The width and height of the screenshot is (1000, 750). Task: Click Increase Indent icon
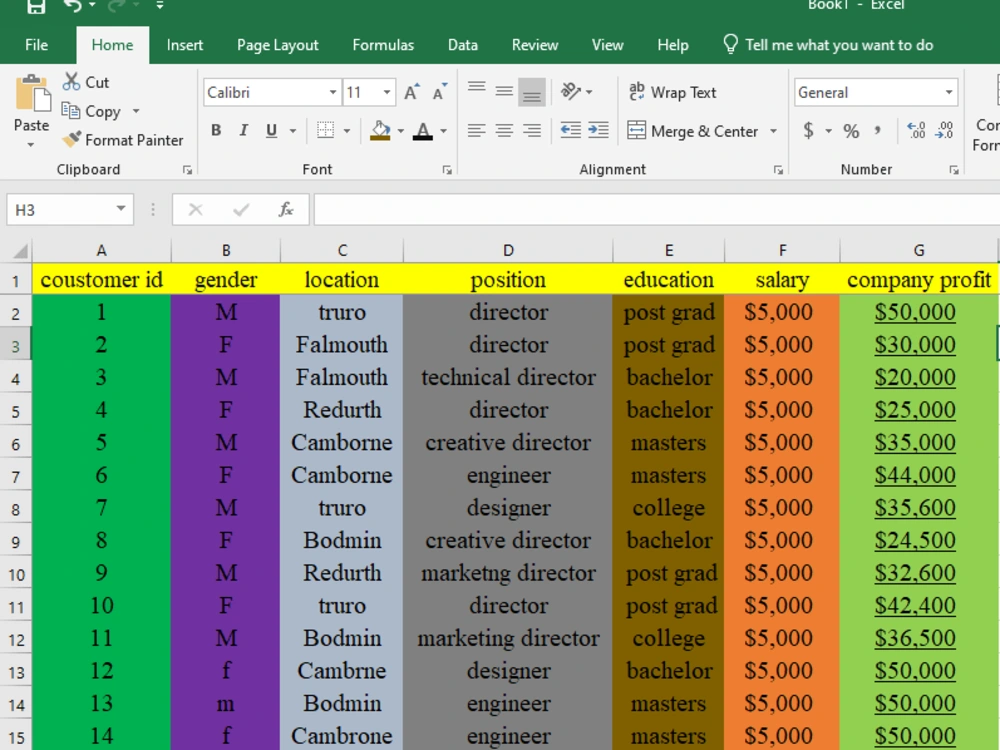click(x=598, y=131)
